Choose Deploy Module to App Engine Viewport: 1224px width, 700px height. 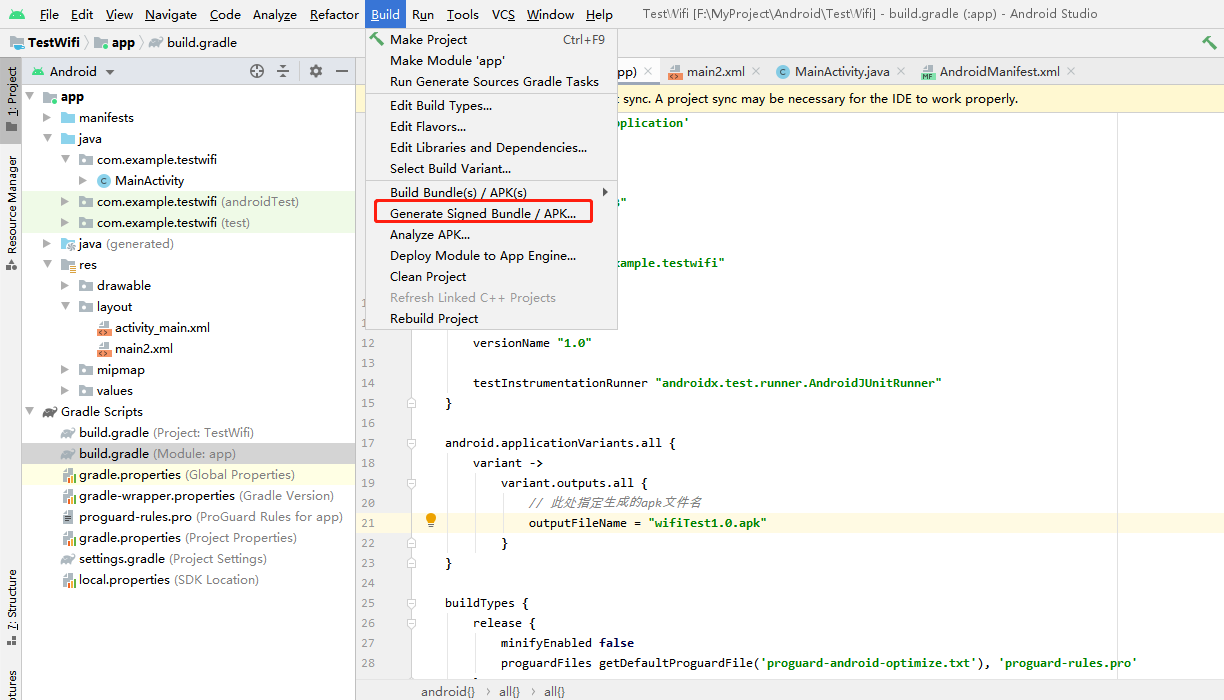coord(490,256)
